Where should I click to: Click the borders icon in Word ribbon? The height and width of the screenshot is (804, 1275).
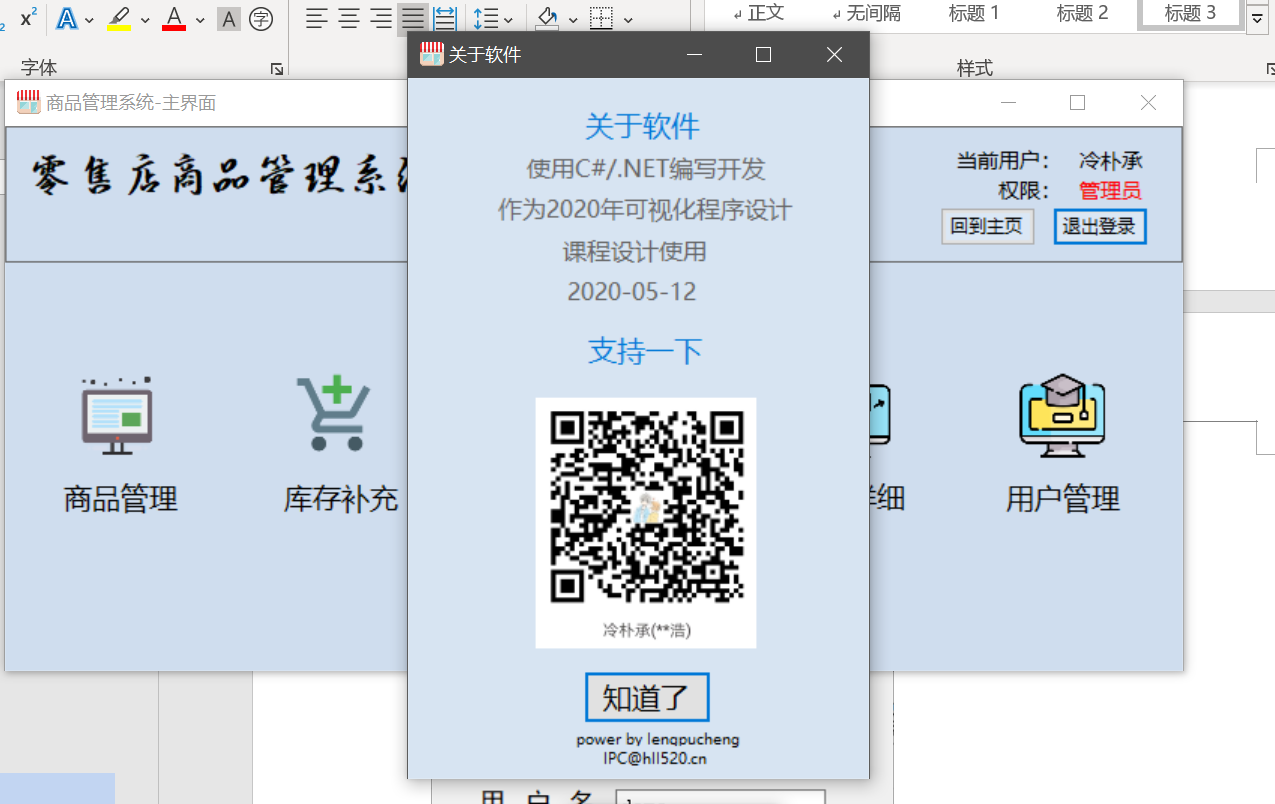coord(601,18)
